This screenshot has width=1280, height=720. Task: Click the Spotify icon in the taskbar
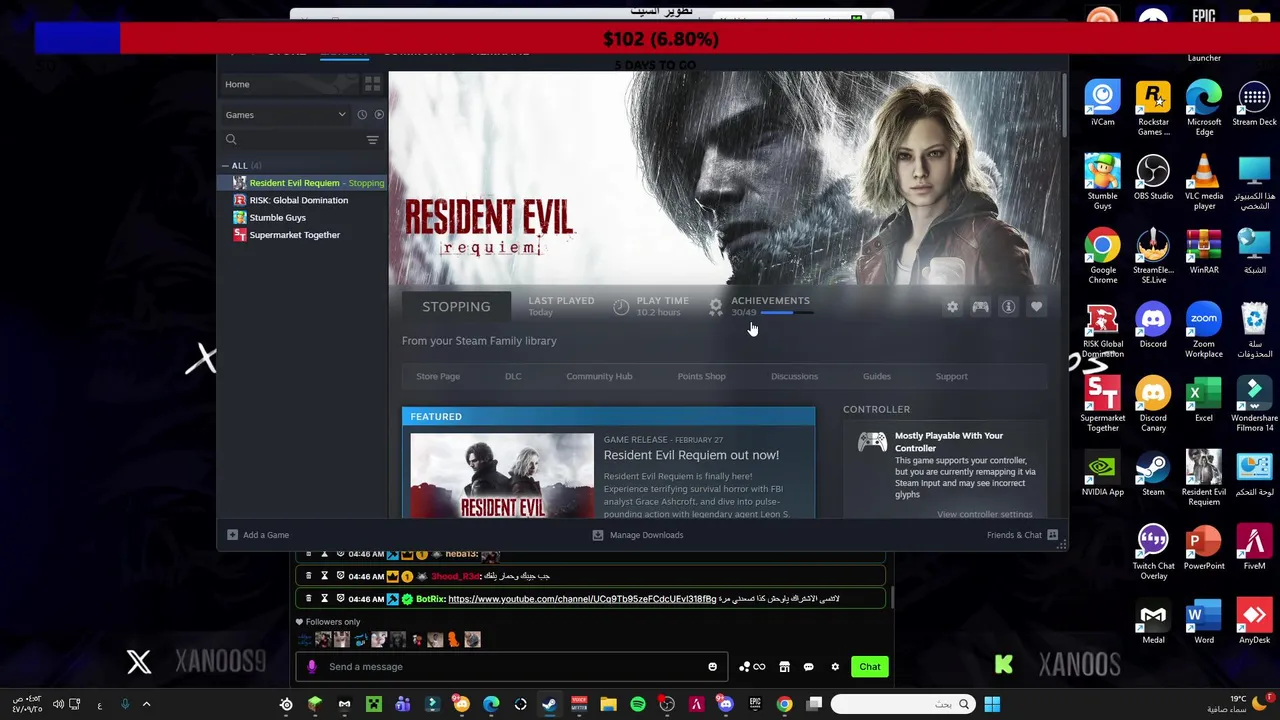pos(638,704)
